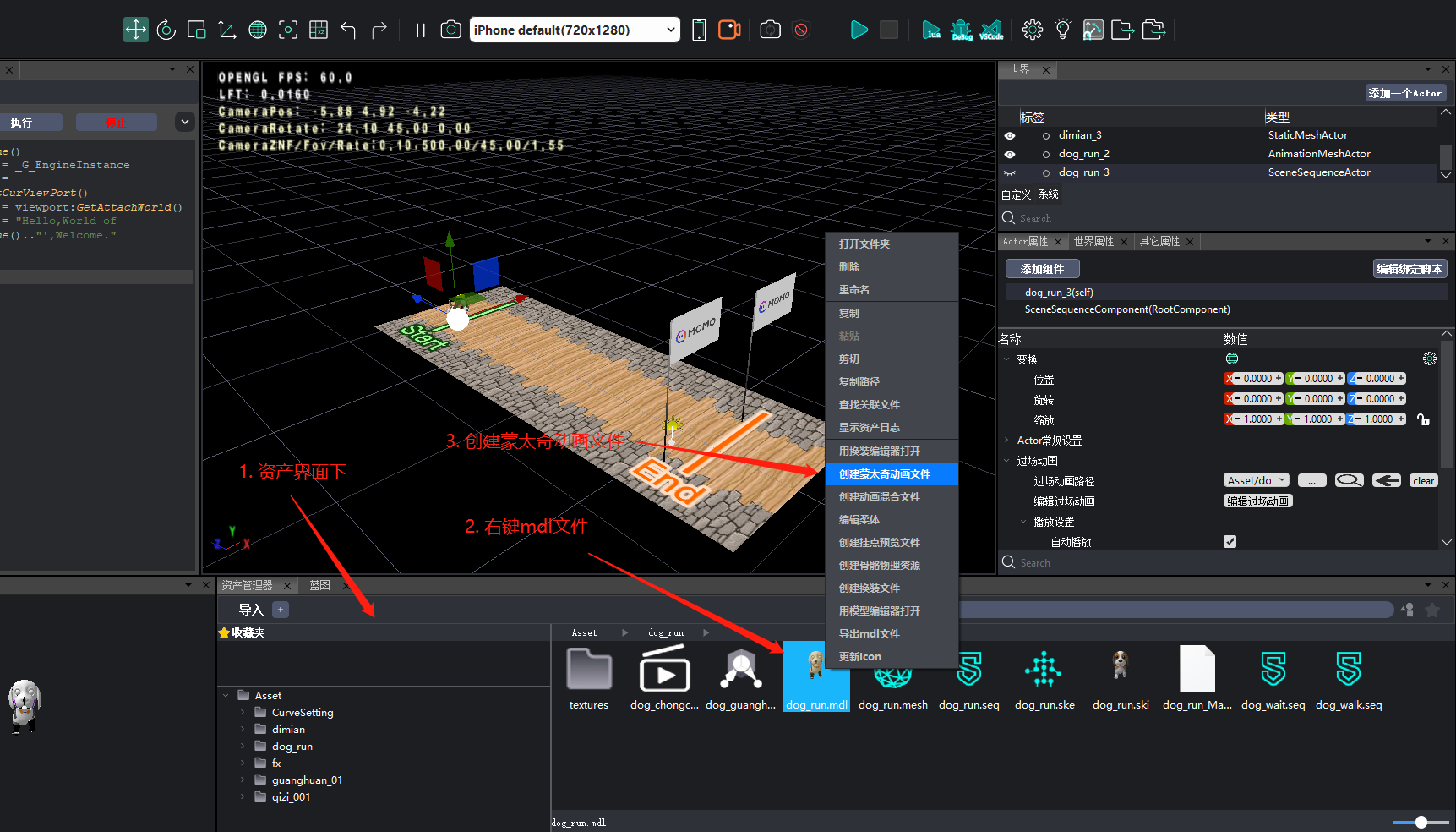Click the lightbulb icon in the toolbar
The height and width of the screenshot is (832, 1456).
(1063, 30)
